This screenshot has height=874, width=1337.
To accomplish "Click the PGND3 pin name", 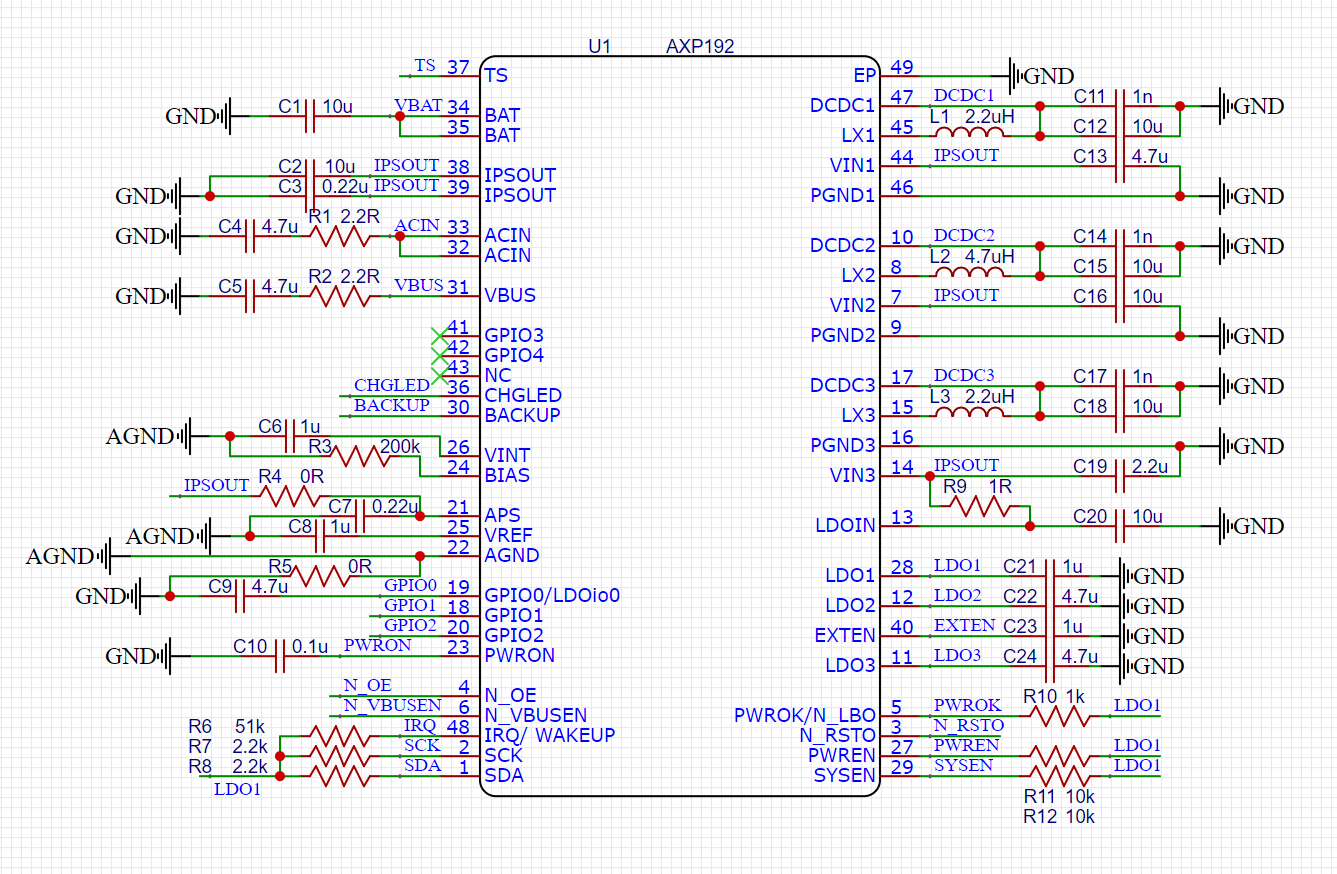I will tap(844, 446).
